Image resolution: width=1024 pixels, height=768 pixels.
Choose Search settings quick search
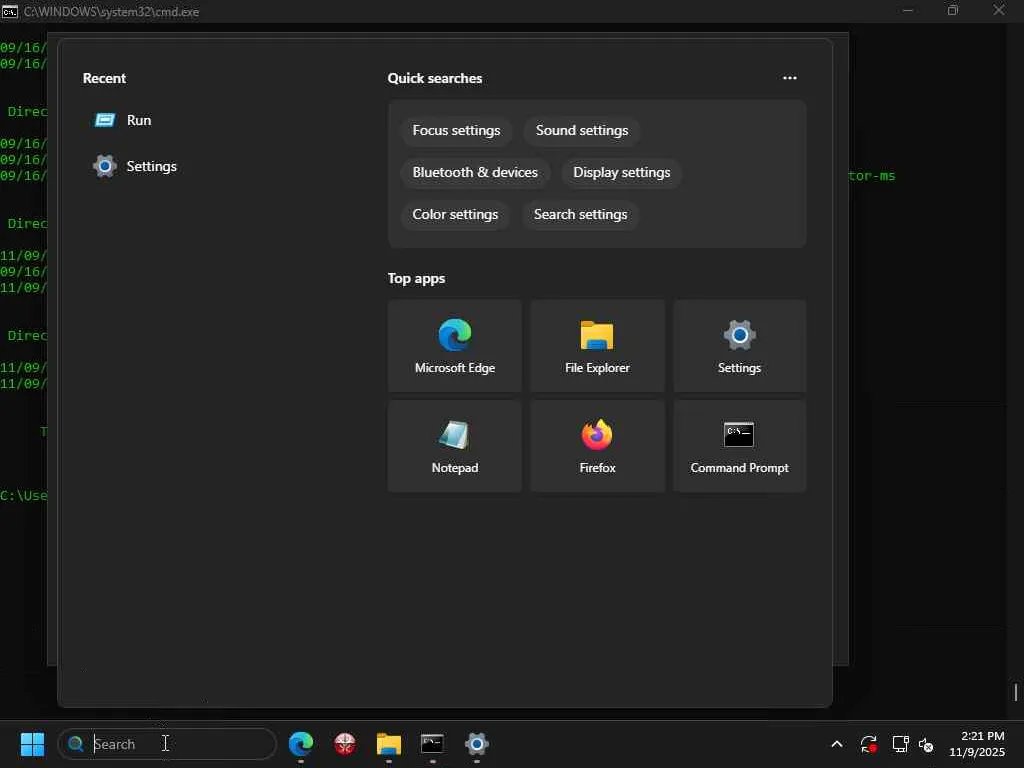tap(580, 214)
